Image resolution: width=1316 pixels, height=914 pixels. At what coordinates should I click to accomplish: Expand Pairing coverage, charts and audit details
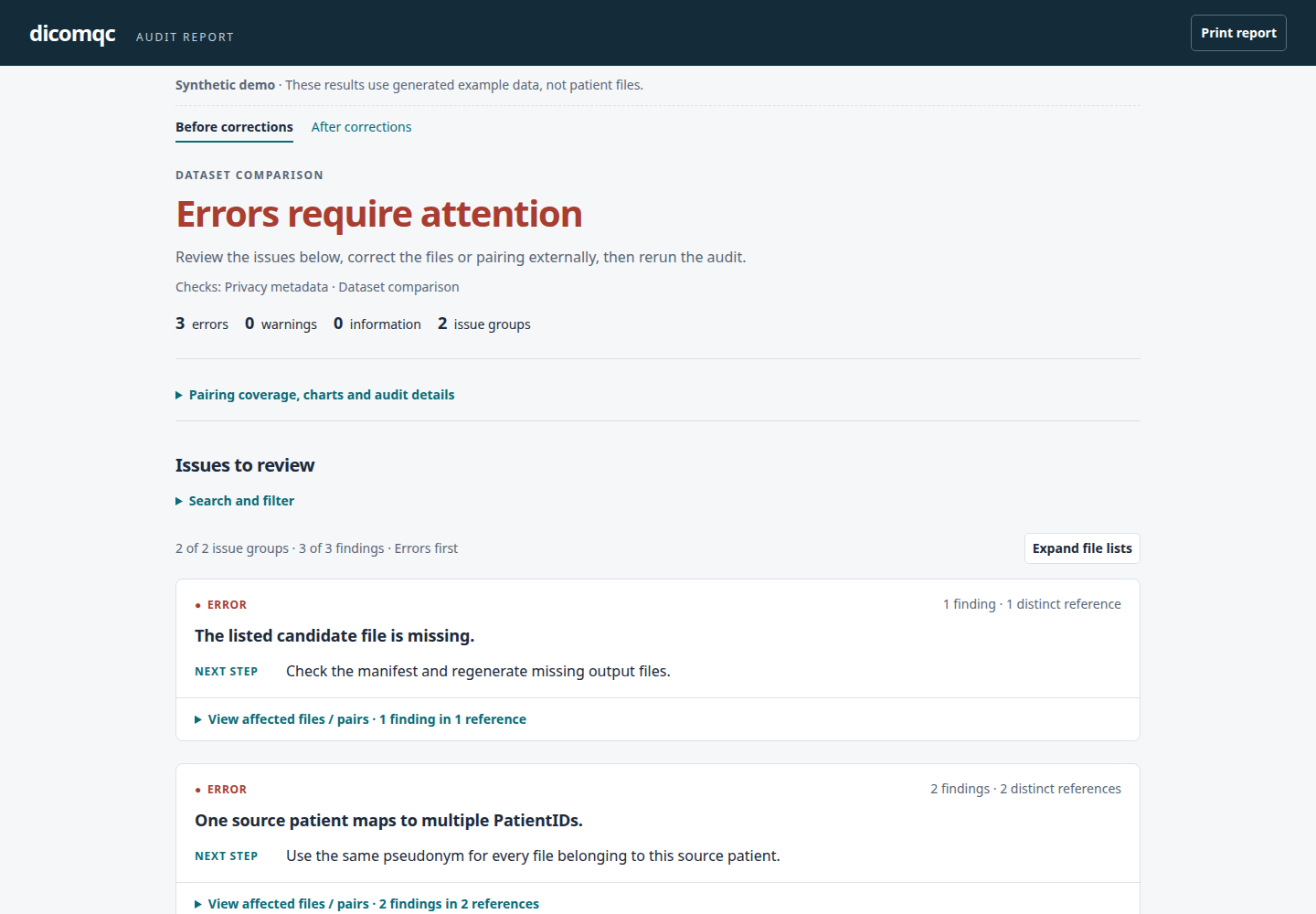click(x=315, y=395)
